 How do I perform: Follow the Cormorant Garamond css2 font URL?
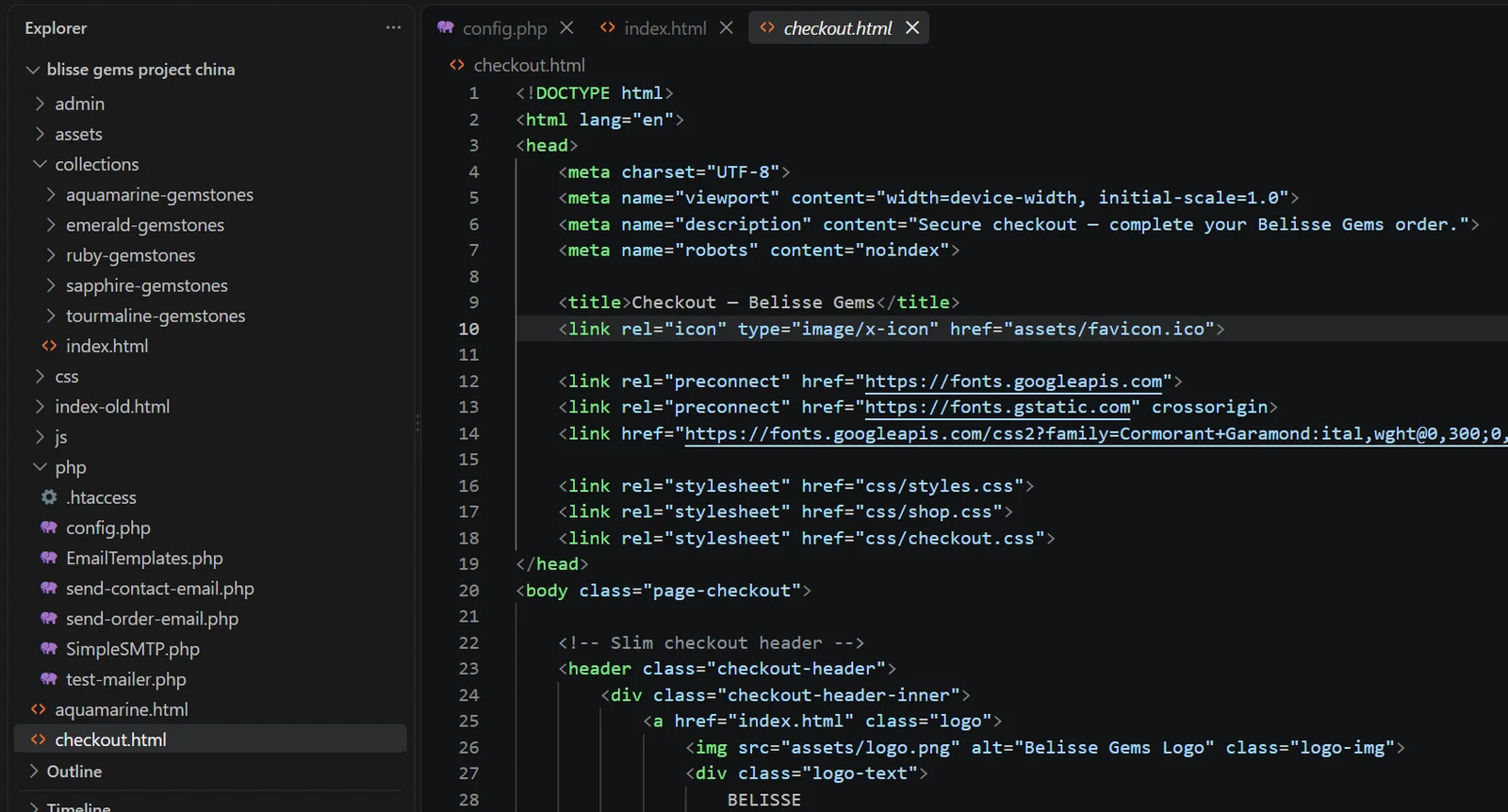click(x=1094, y=433)
